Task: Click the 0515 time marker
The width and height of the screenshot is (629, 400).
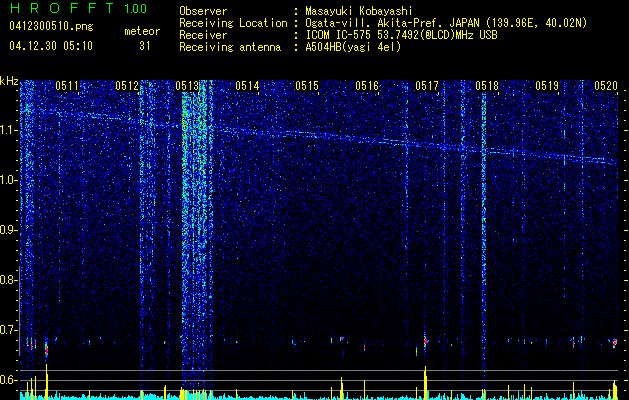Action: [x=307, y=86]
